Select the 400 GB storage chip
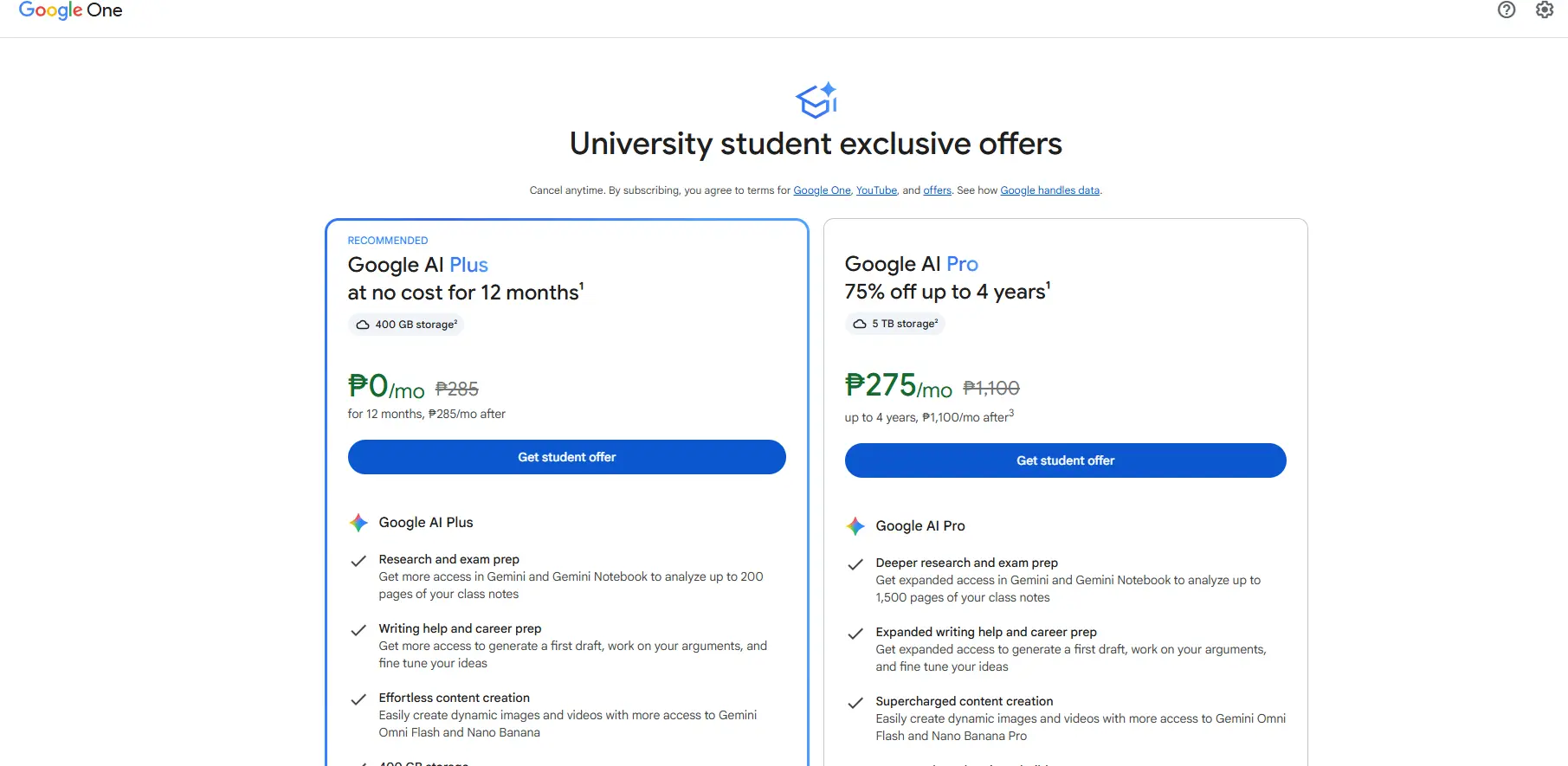The width and height of the screenshot is (1568, 766). click(x=406, y=325)
